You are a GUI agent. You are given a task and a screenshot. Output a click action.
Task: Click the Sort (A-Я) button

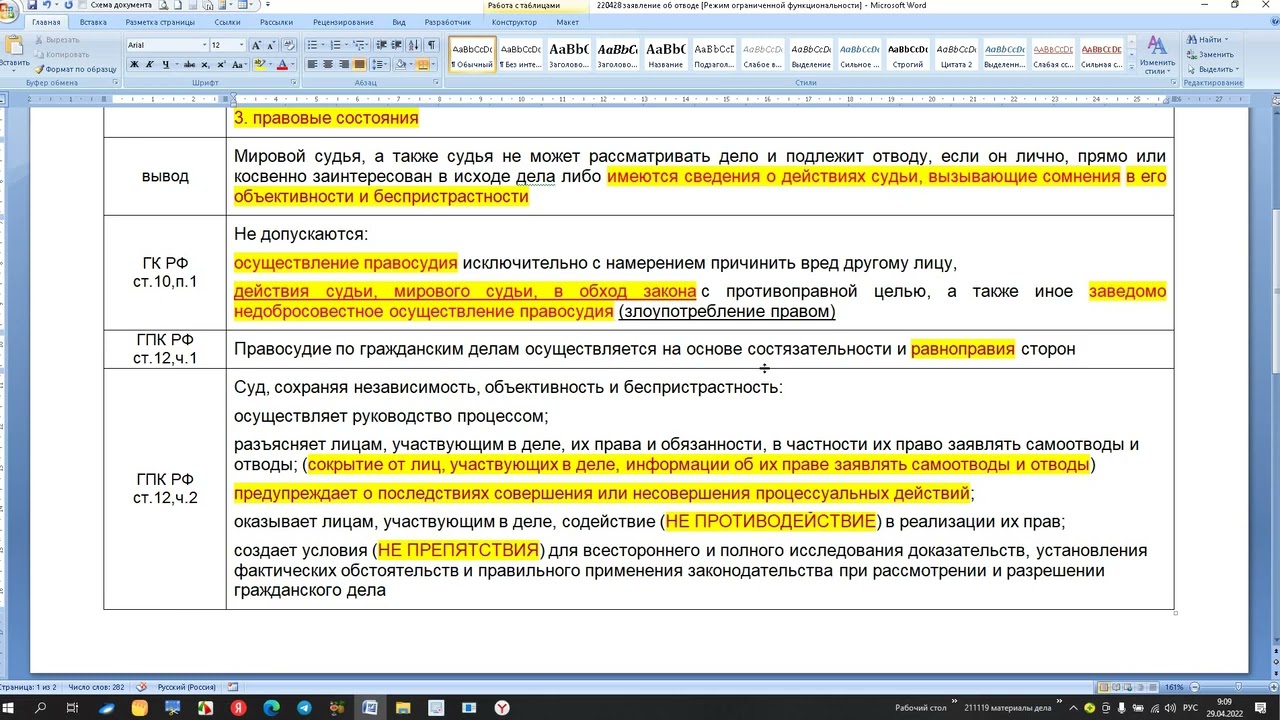tap(415, 45)
